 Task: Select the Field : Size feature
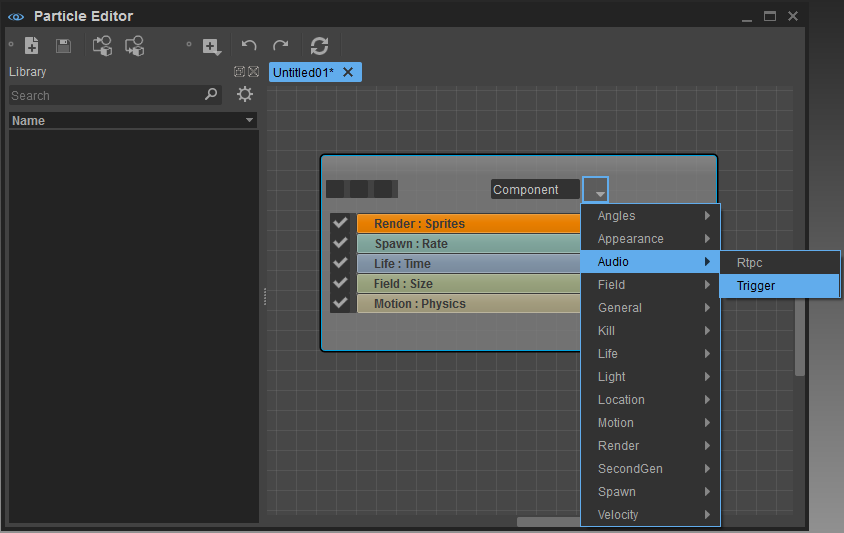click(468, 283)
